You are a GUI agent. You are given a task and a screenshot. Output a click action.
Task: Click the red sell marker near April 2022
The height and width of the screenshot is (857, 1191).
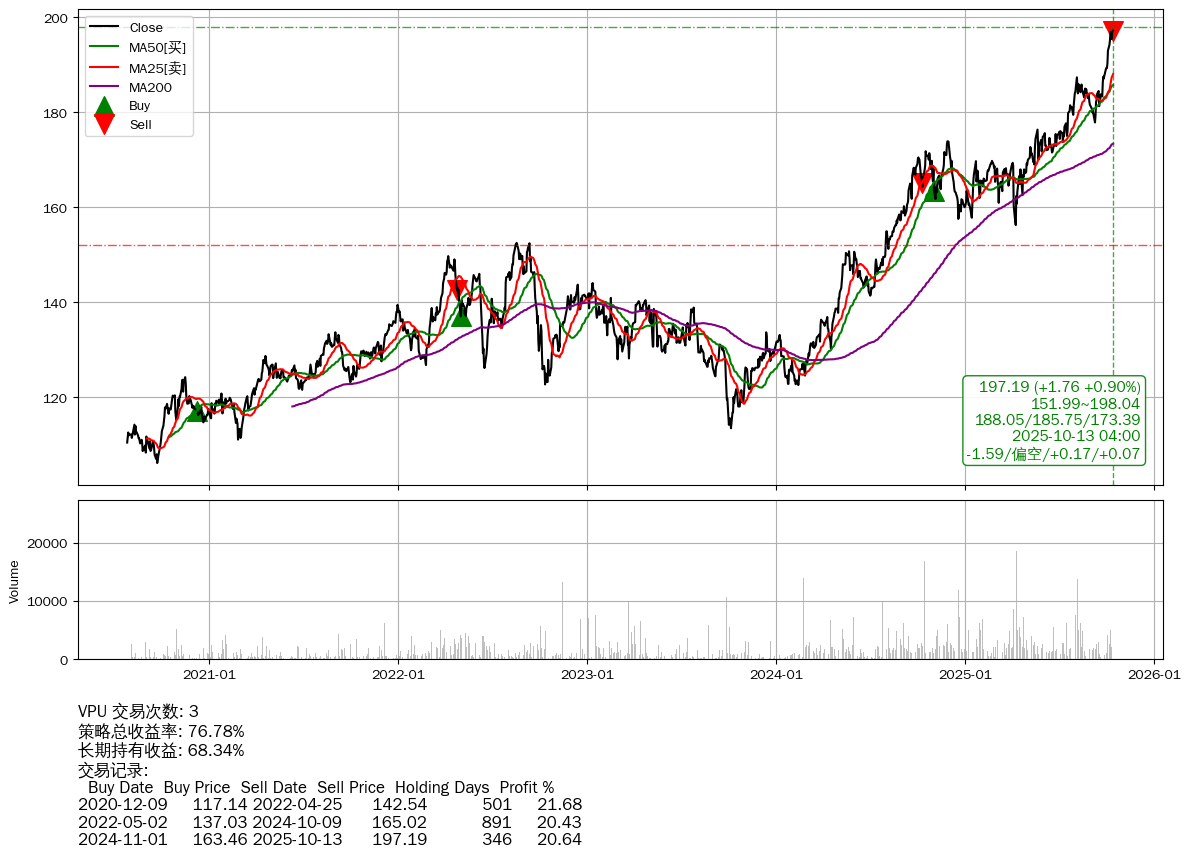457,289
